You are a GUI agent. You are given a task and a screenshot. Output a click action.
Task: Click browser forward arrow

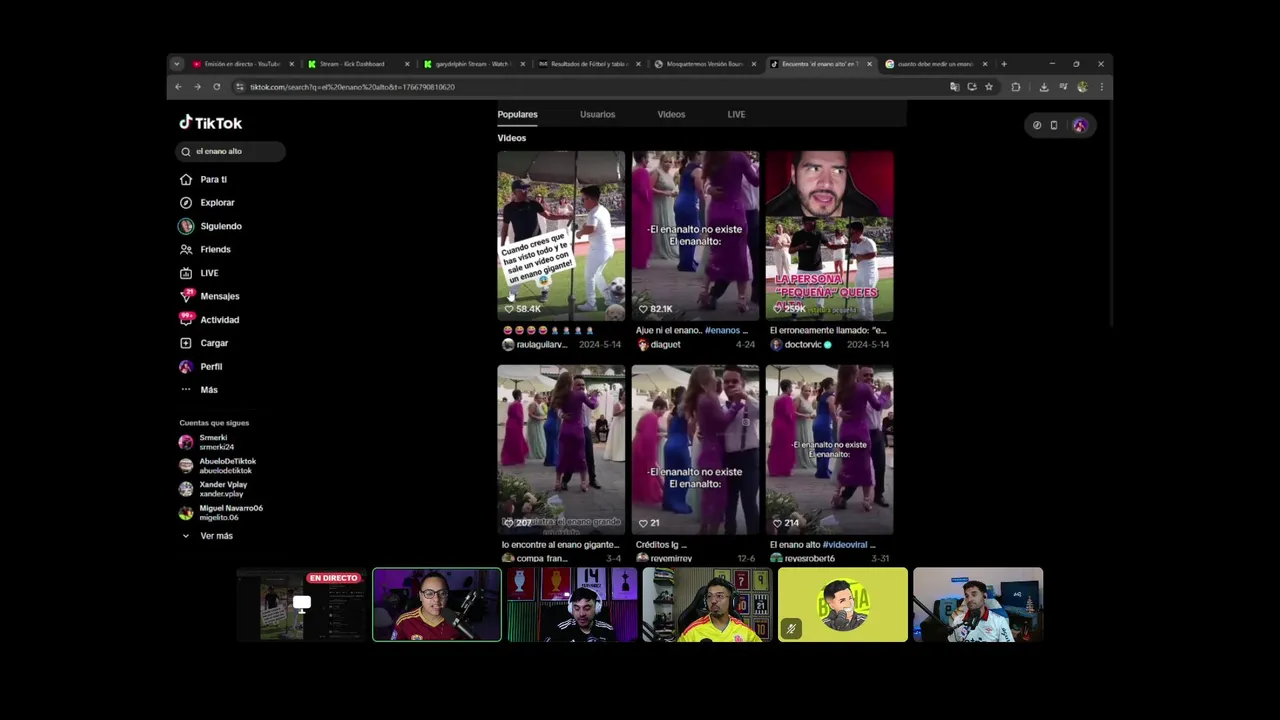[197, 87]
